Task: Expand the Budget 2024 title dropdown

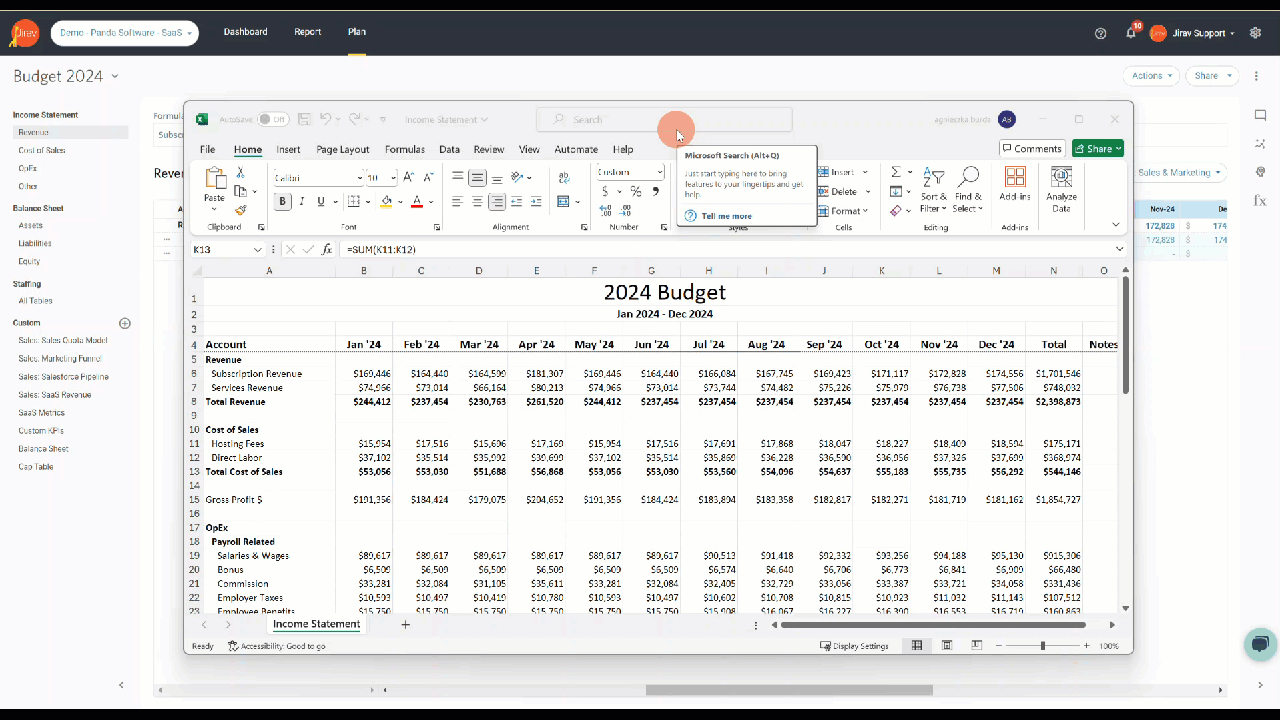Action: [115, 77]
